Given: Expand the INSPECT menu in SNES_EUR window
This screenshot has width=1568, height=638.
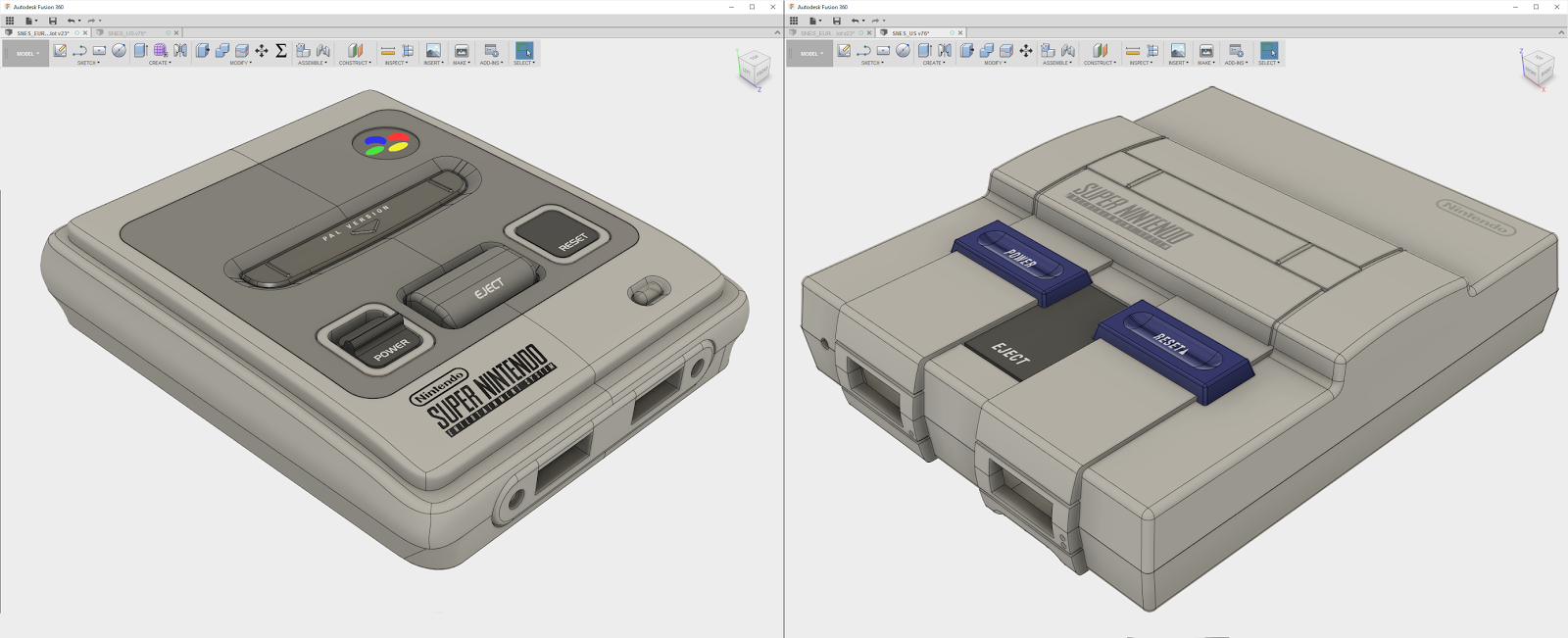Looking at the screenshot, I should (397, 63).
